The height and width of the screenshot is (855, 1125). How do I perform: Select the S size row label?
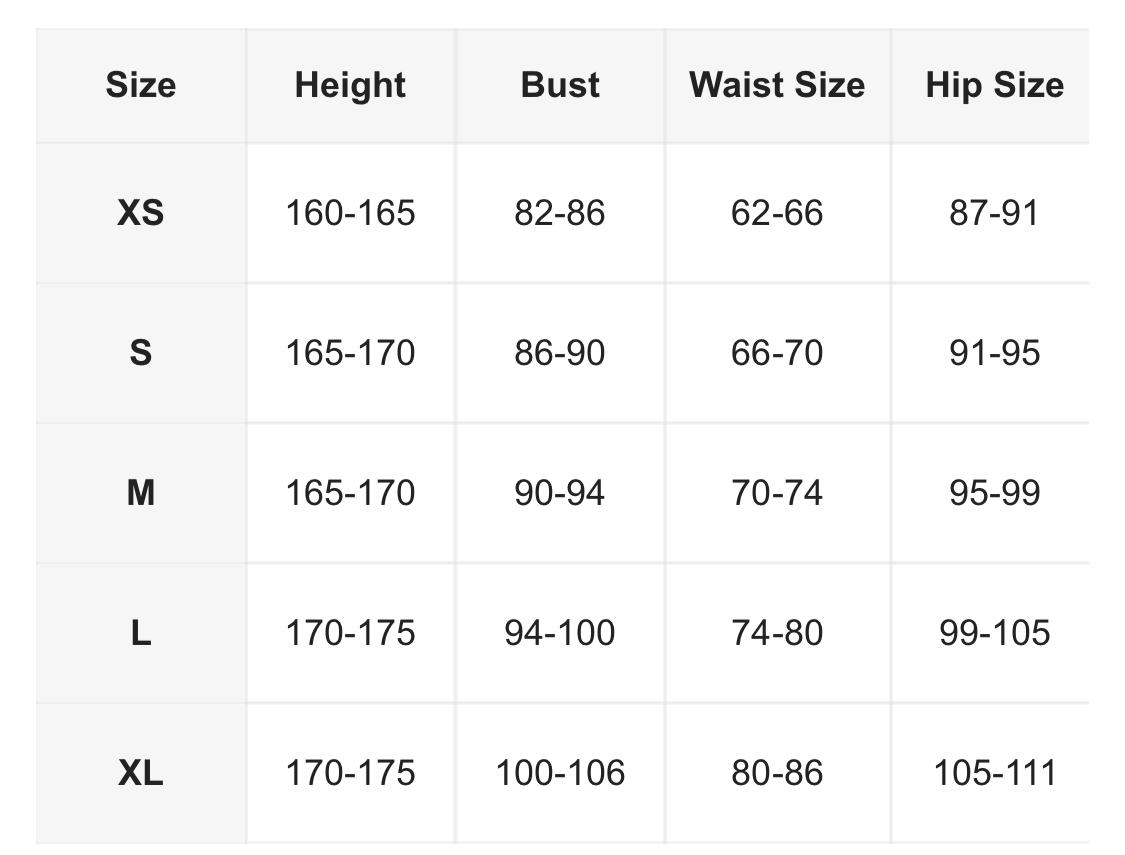coord(141,353)
